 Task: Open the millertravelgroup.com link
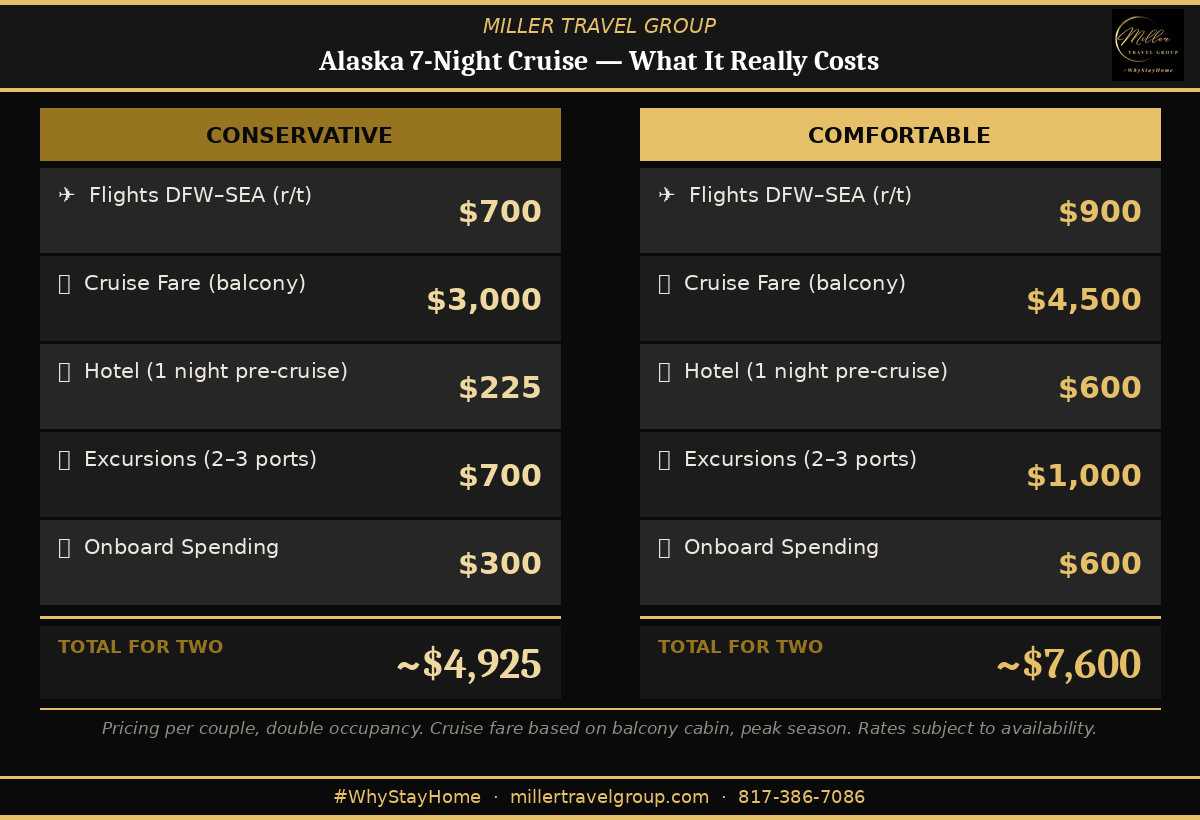(x=609, y=797)
